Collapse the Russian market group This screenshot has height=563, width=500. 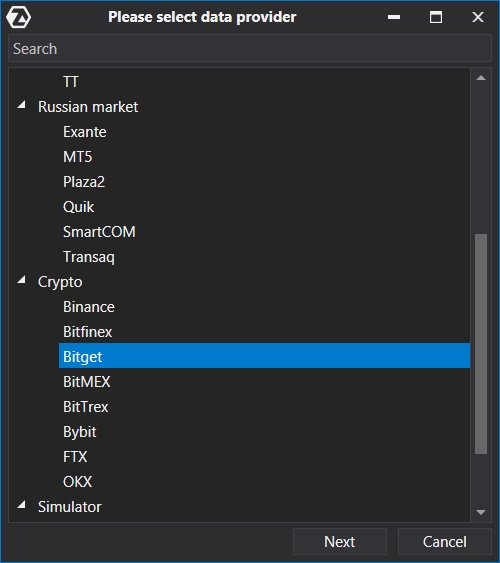pos(22,105)
